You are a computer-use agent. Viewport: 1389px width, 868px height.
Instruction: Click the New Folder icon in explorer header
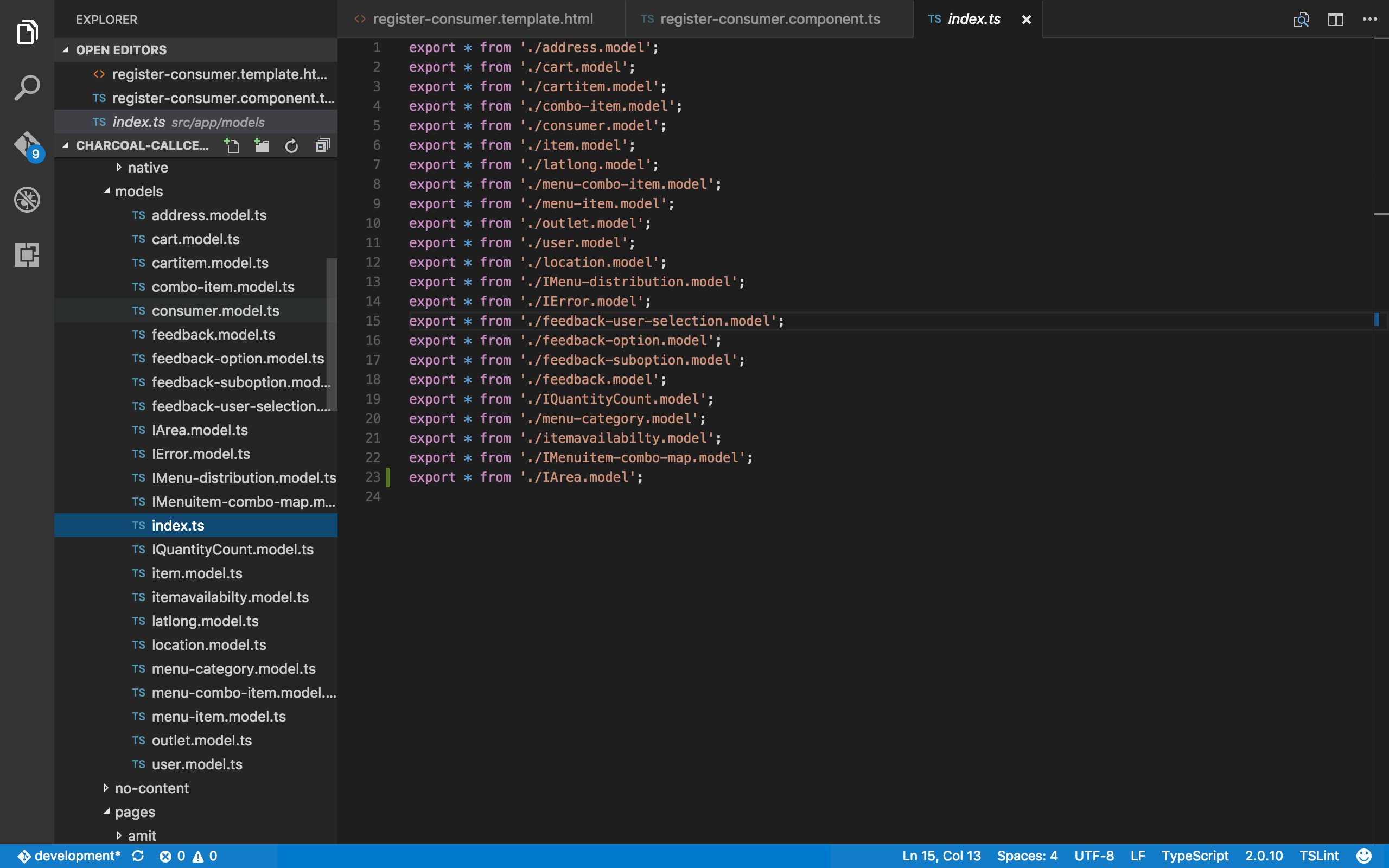(262, 146)
